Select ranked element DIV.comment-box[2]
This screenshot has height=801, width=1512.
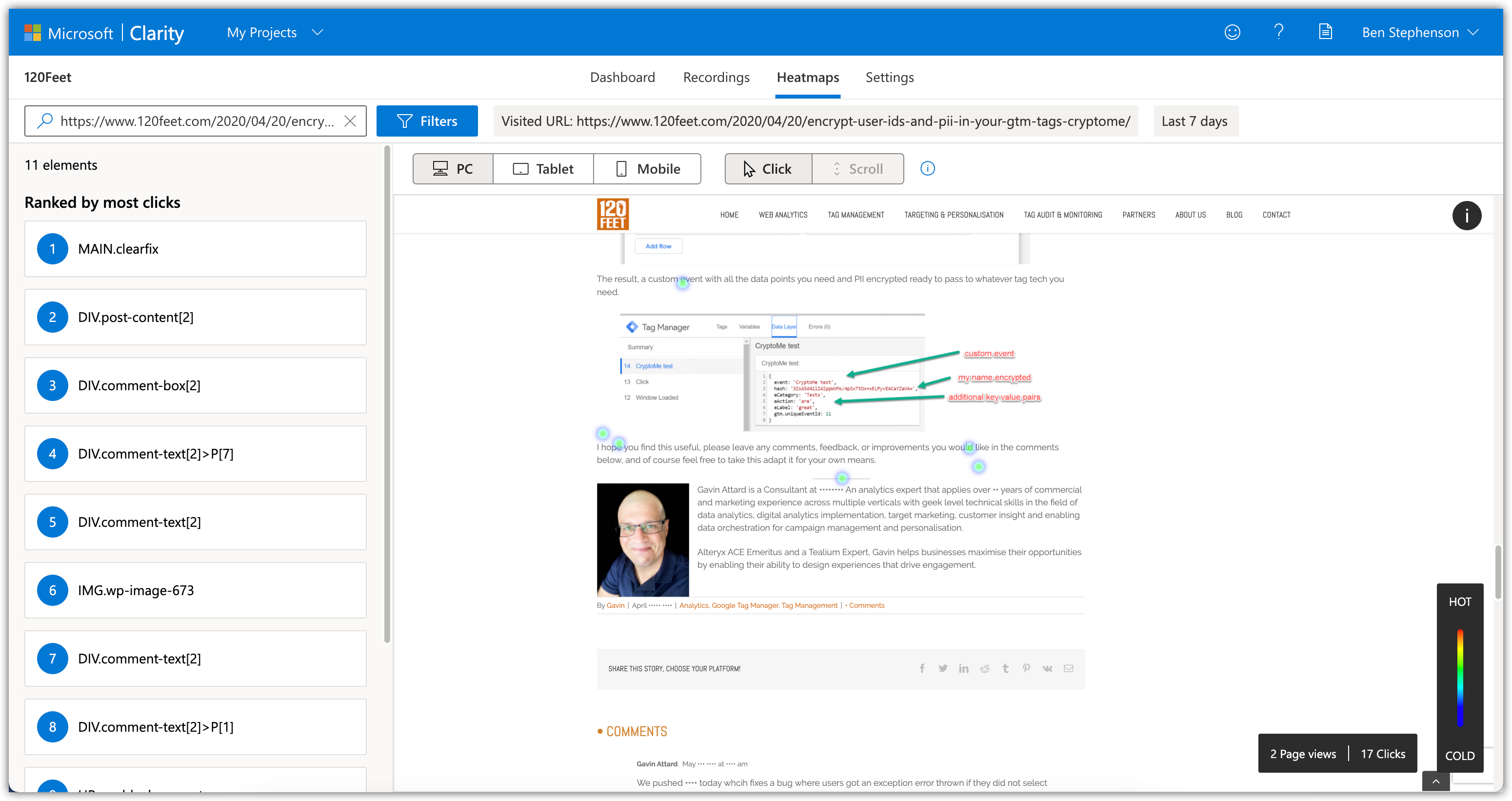(196, 385)
